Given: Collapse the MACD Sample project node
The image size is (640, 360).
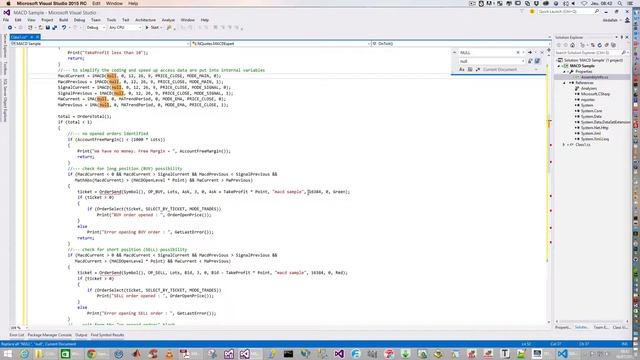Looking at the screenshot, I should click(560, 66).
